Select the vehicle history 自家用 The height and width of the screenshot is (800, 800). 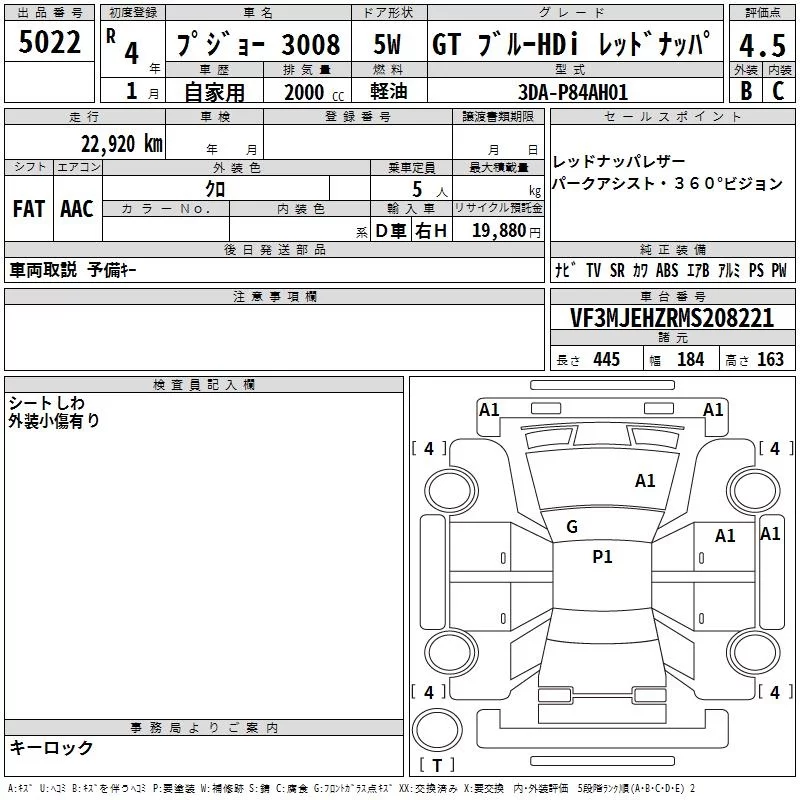pos(214,92)
